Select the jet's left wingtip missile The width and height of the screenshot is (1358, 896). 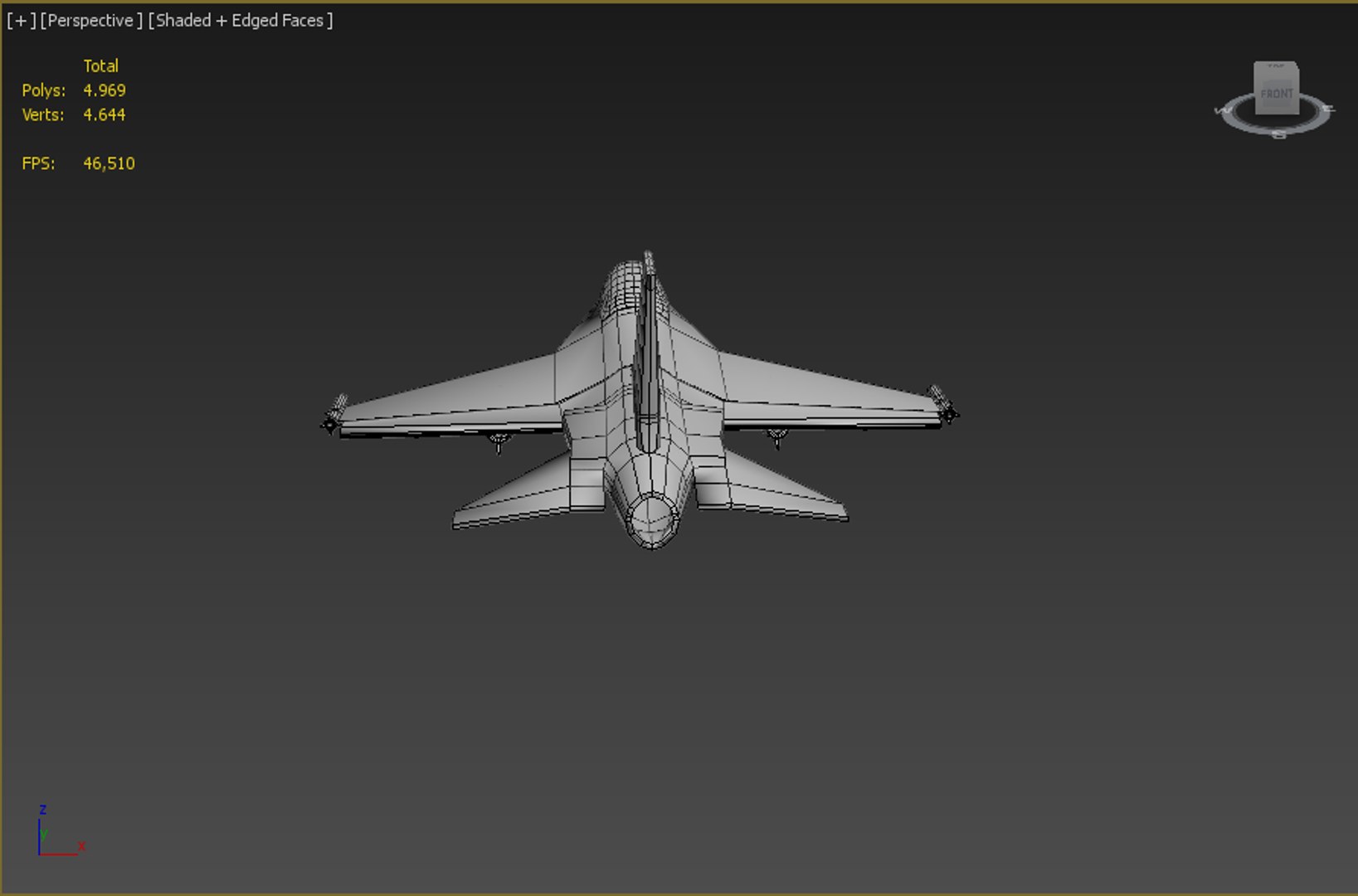tap(333, 414)
